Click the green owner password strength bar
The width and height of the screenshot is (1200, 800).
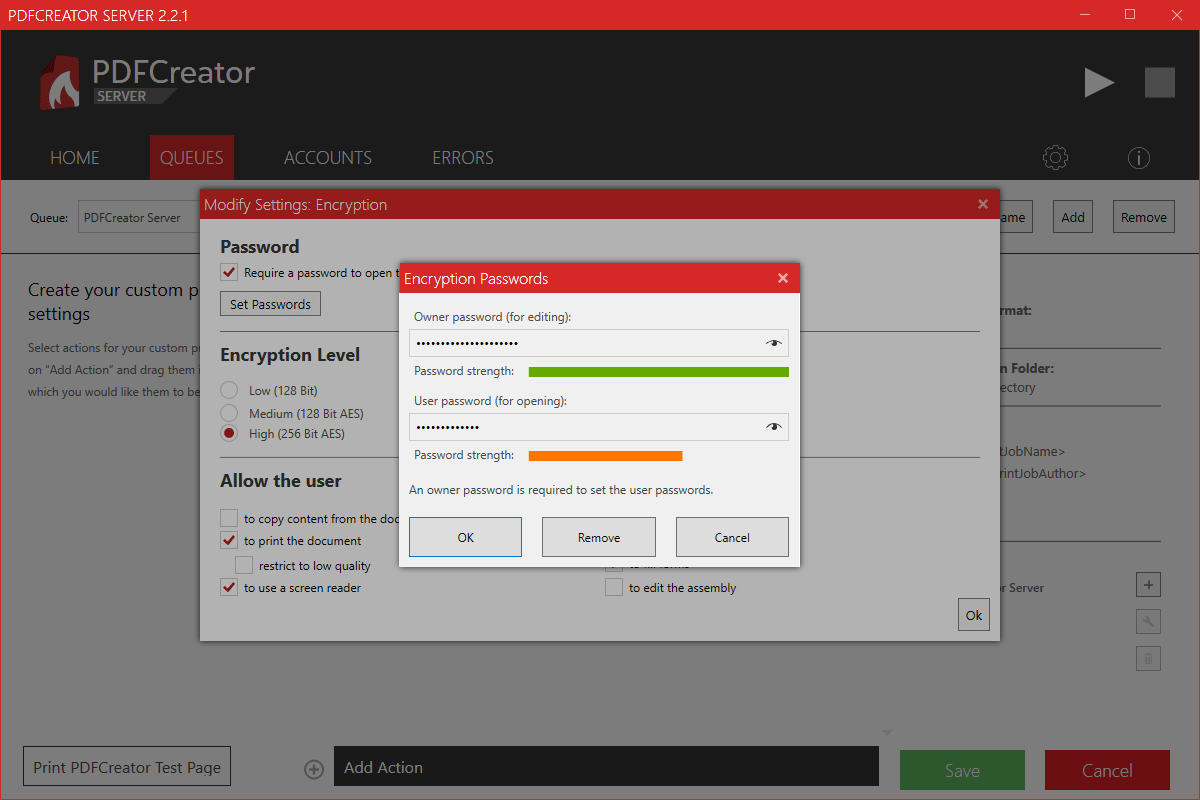point(659,372)
